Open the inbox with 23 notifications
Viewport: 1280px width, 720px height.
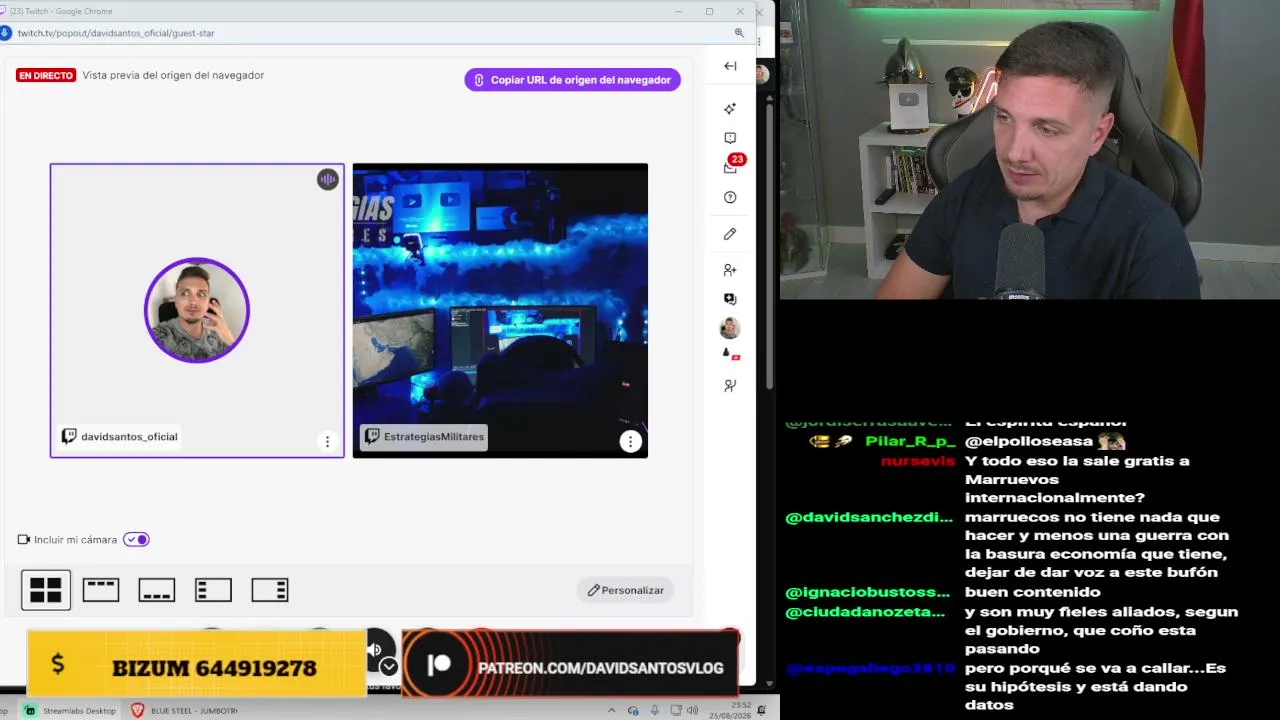(x=731, y=167)
